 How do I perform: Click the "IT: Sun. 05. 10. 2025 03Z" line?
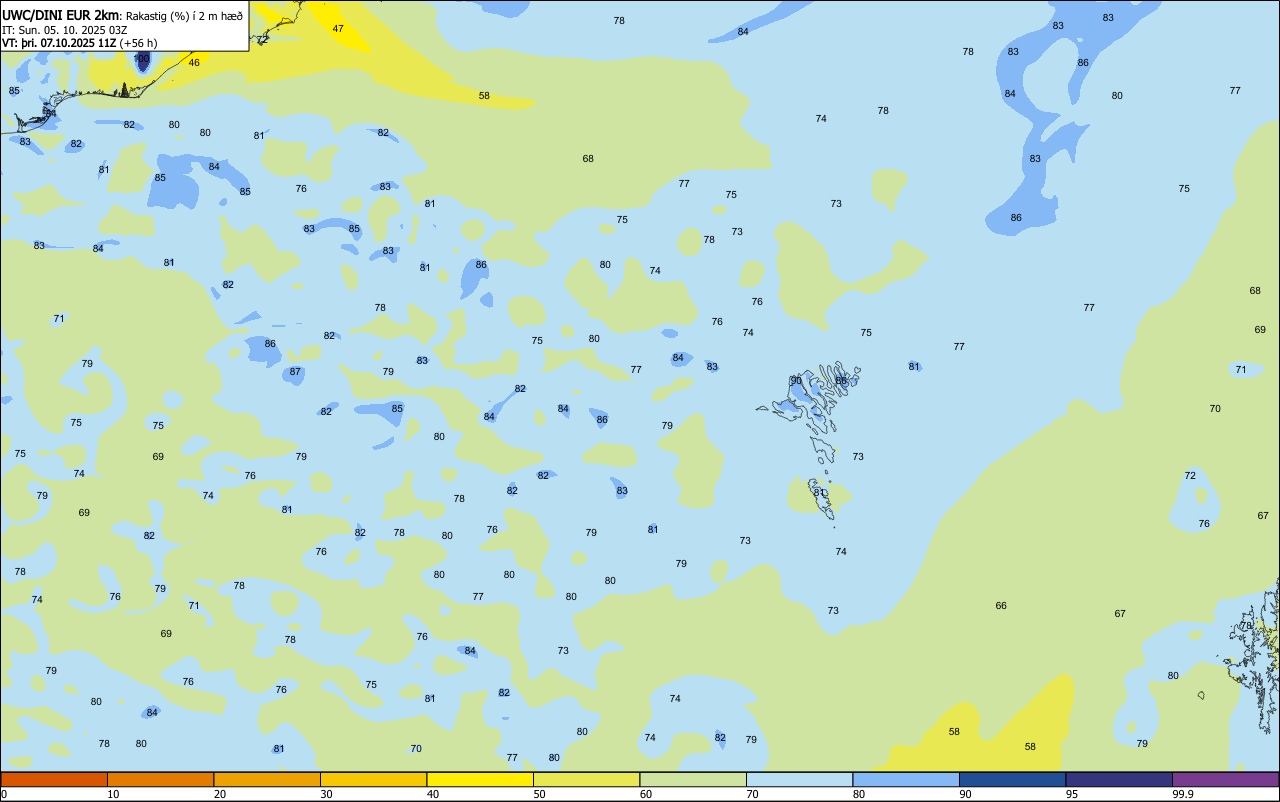coord(64,29)
